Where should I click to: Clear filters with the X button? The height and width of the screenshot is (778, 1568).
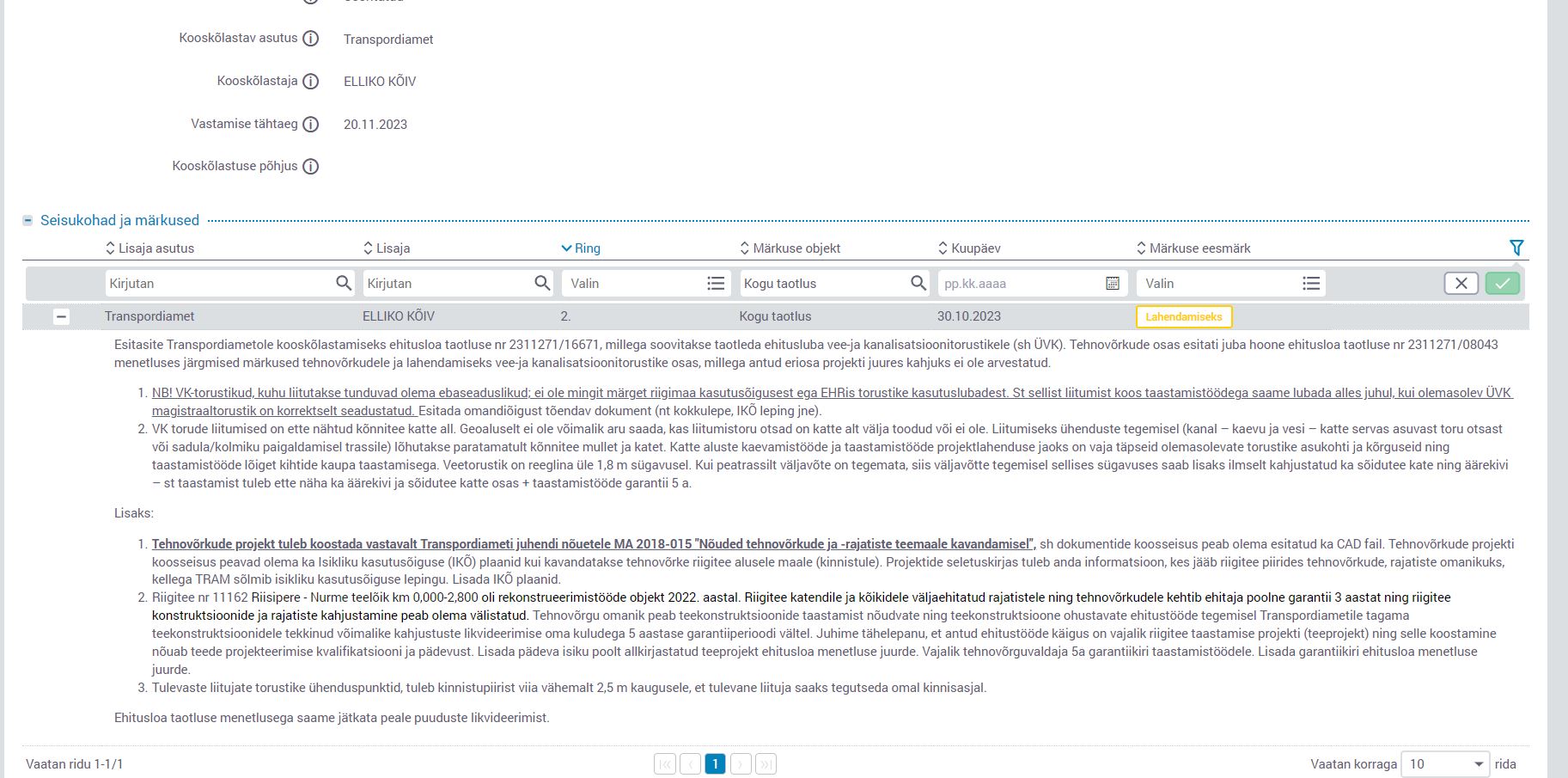1461,284
